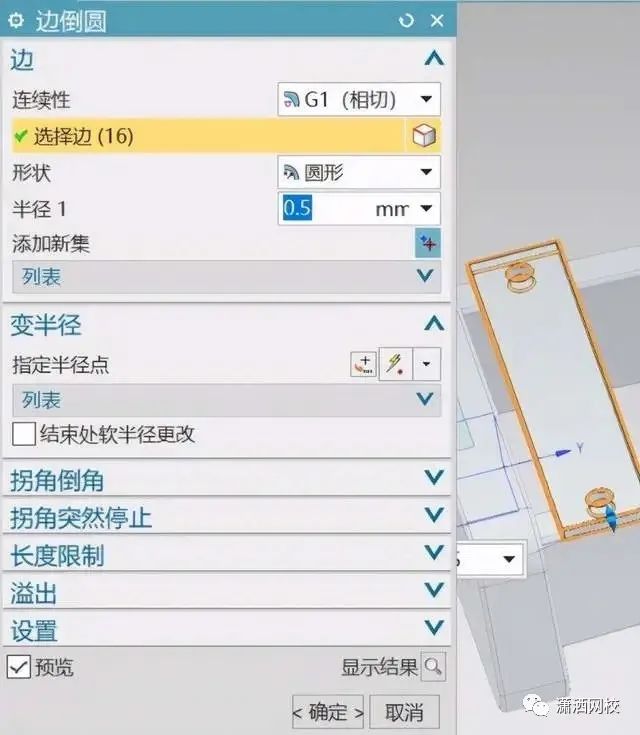
Task: Click the inferred point lightning icon
Action: tap(395, 364)
